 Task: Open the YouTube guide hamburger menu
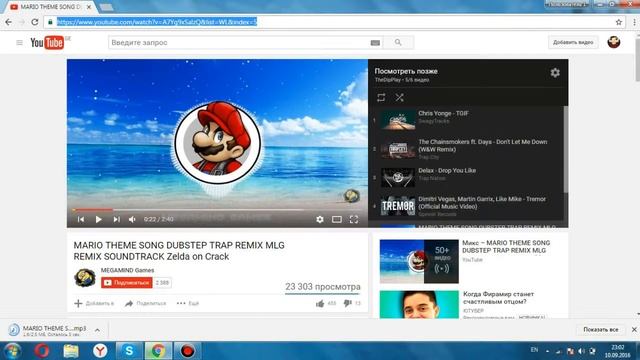(x=19, y=42)
